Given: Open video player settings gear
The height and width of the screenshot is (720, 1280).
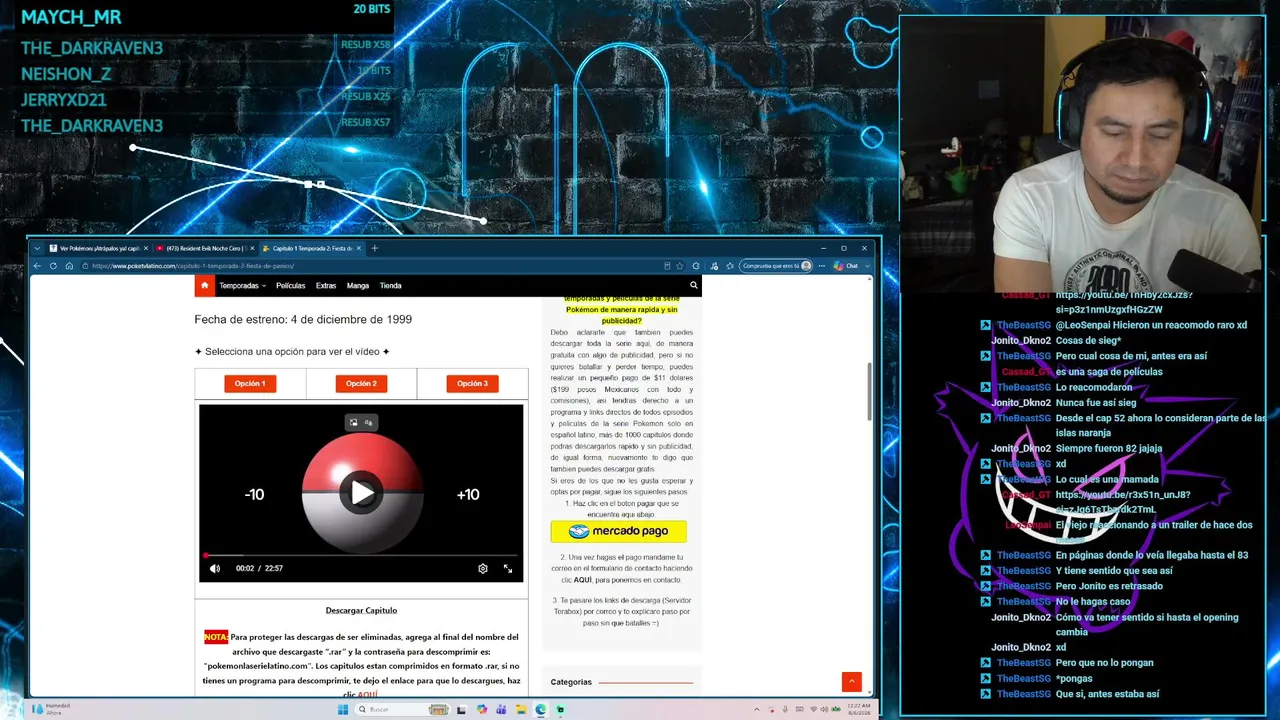Looking at the screenshot, I should (x=483, y=568).
